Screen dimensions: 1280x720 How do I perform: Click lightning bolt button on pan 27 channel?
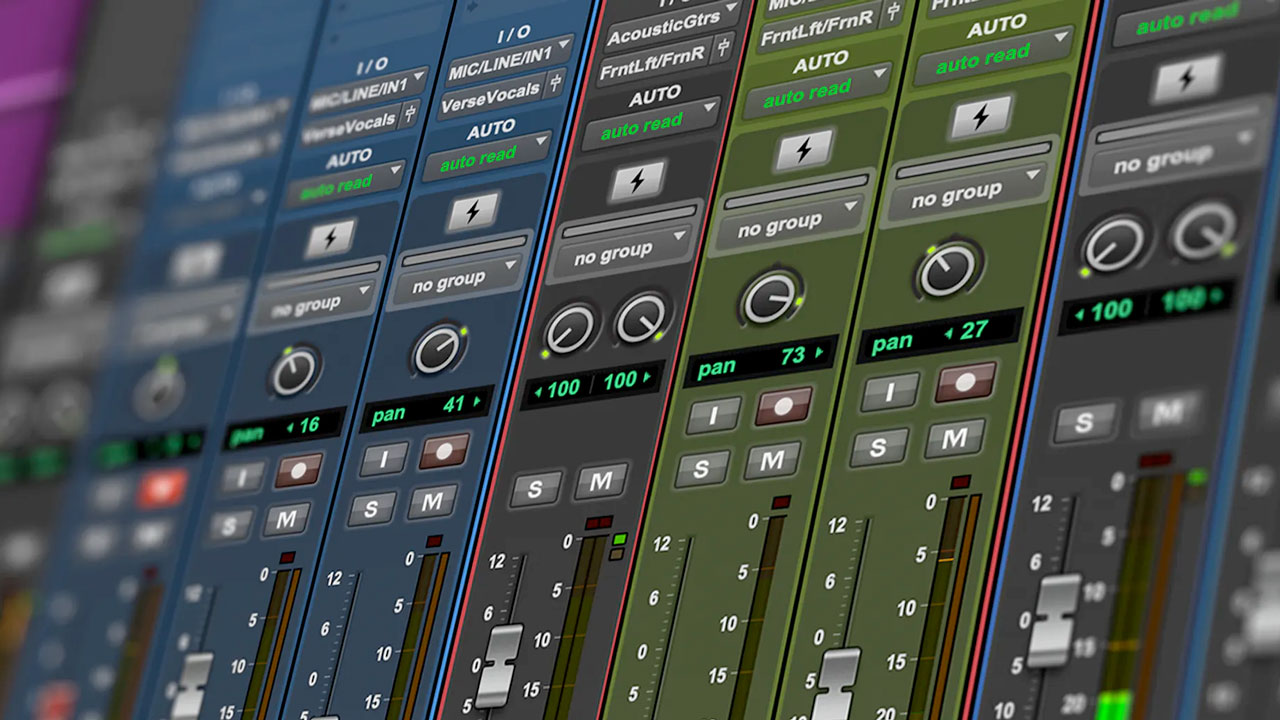point(981,118)
